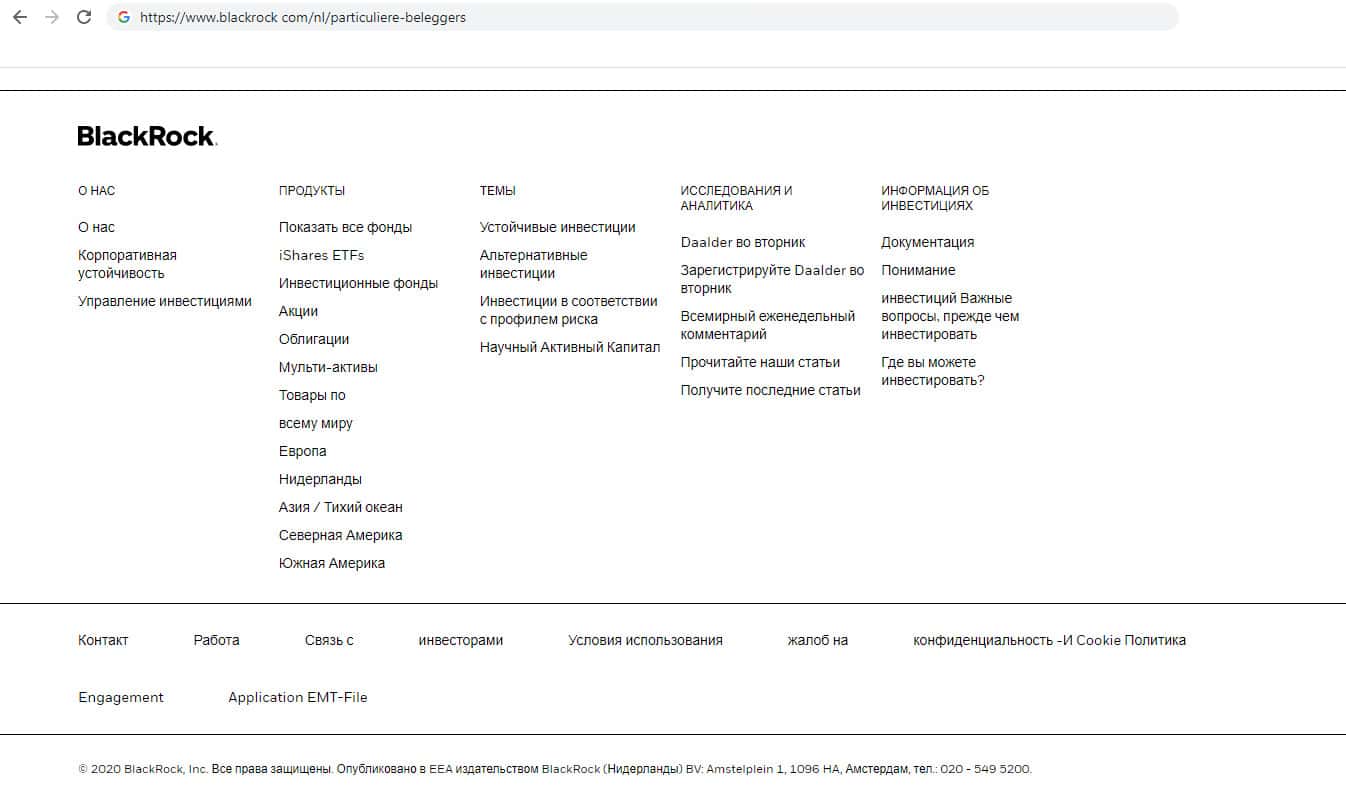Go to Корпоративная устойчивость page
This screenshot has width=1346, height=785.
click(127, 264)
